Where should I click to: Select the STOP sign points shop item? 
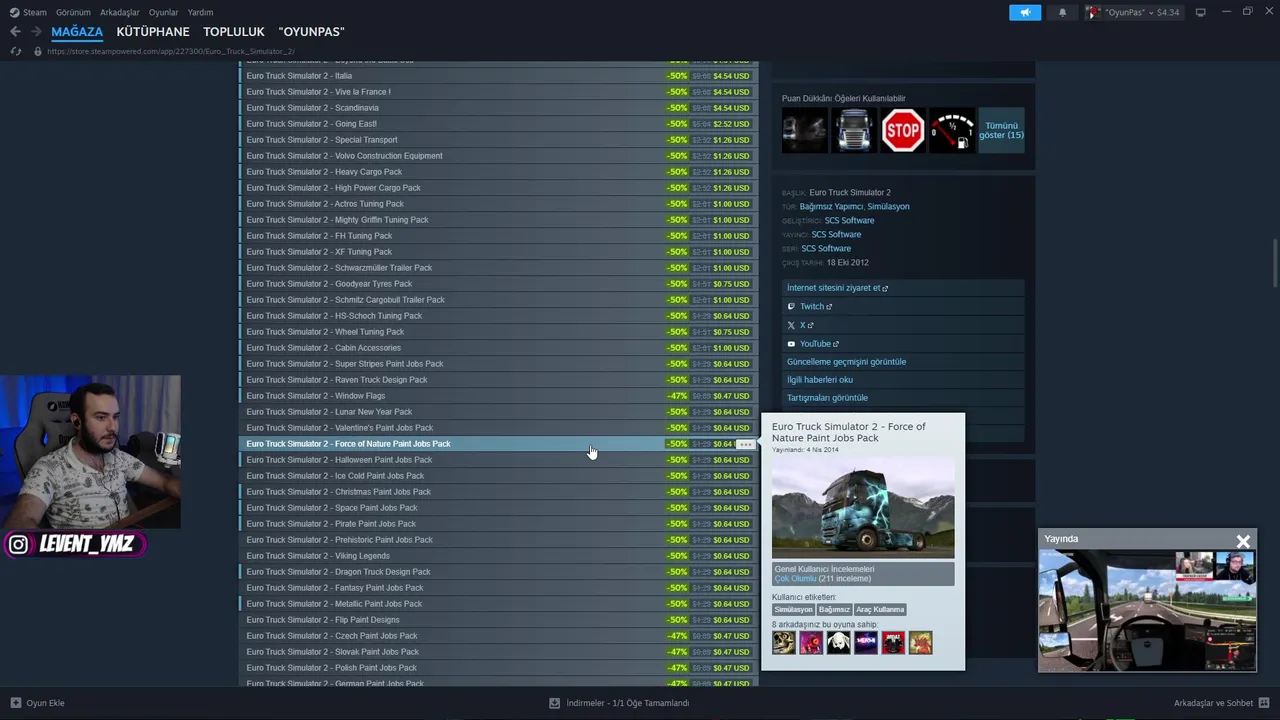(903, 130)
